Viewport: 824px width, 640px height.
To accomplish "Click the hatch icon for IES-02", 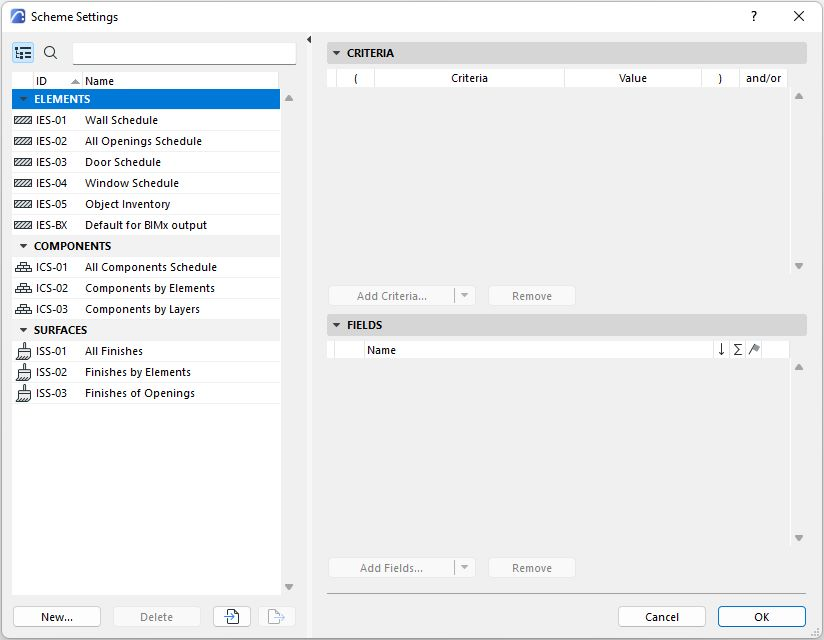I will click(x=23, y=141).
